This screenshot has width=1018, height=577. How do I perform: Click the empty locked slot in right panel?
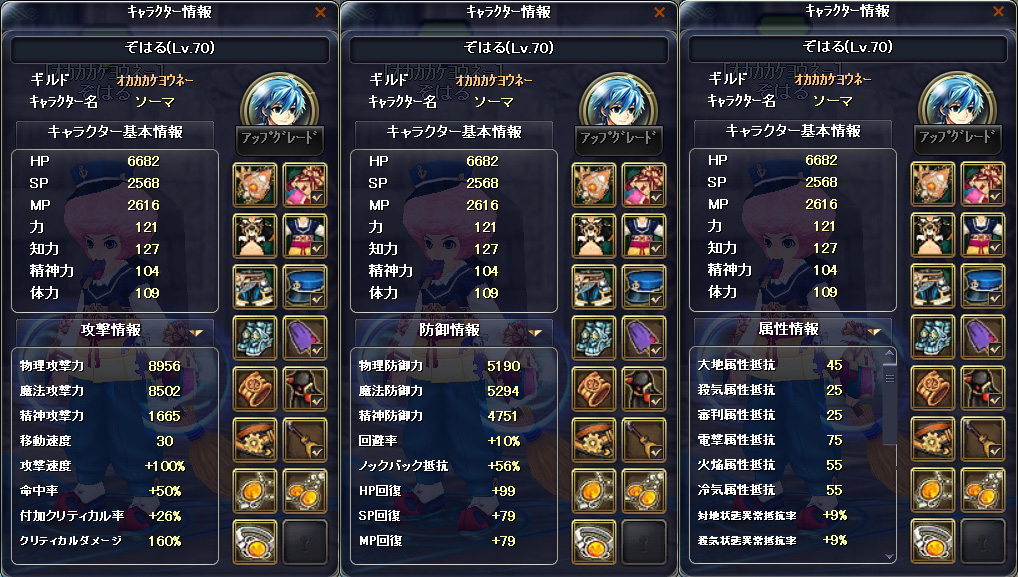point(983,541)
